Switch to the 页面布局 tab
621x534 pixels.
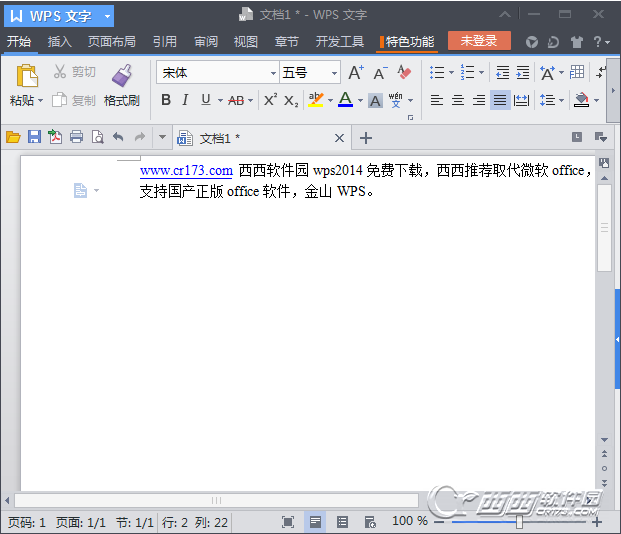(112, 42)
